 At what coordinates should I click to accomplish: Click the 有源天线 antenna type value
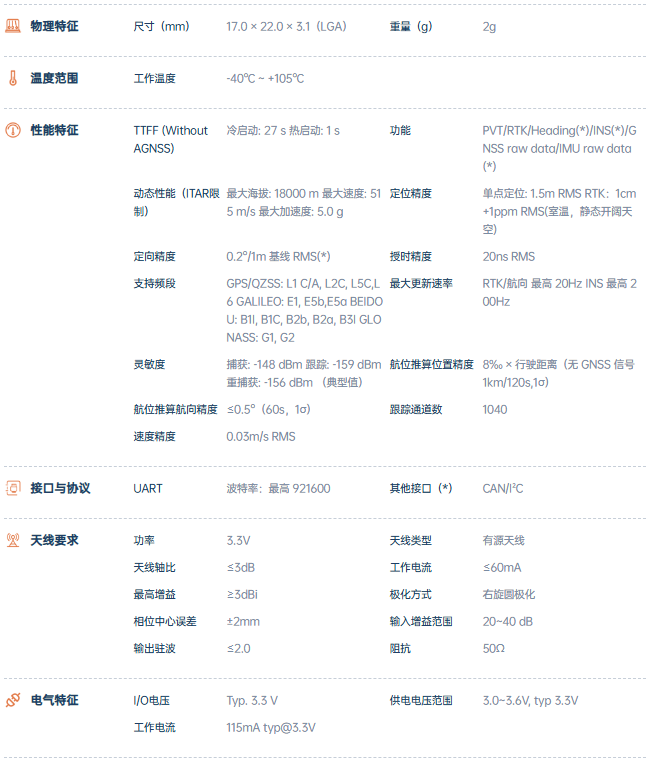(503, 540)
